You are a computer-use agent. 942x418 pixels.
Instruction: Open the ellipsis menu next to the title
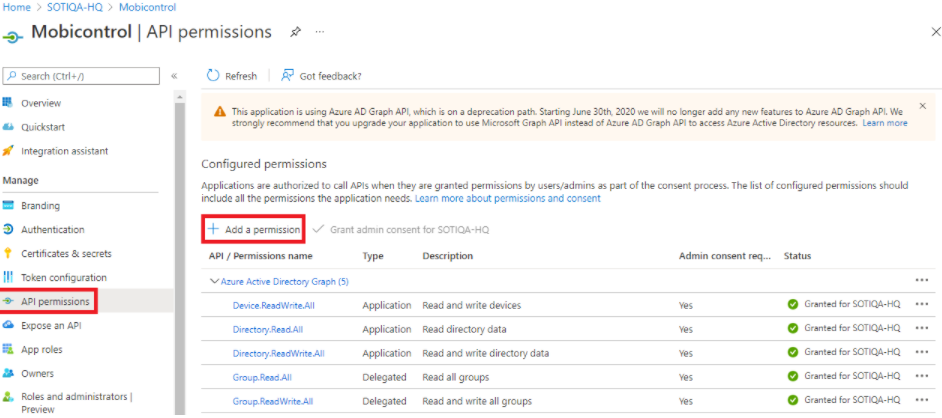pos(320,32)
